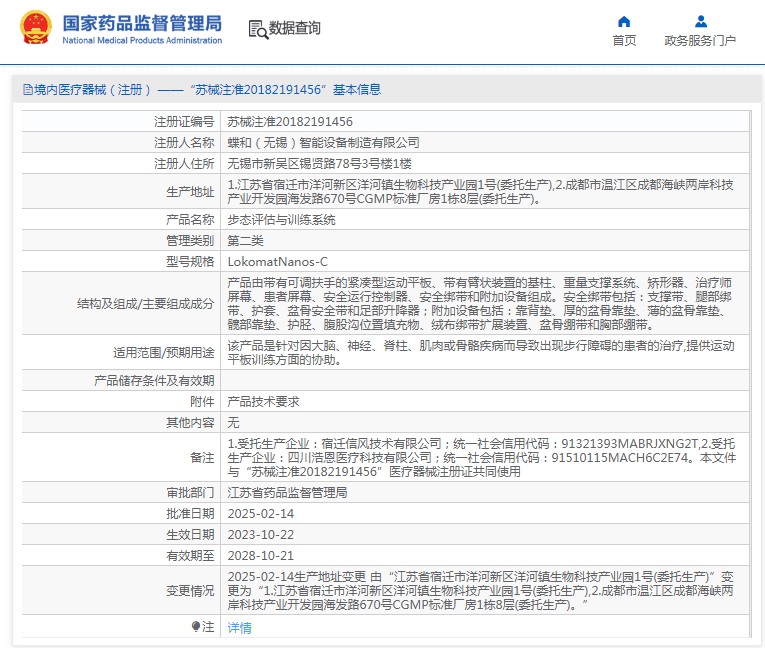The width and height of the screenshot is (765, 648).
Task: Select expiry date 2028-10-21
Action: 261,555
